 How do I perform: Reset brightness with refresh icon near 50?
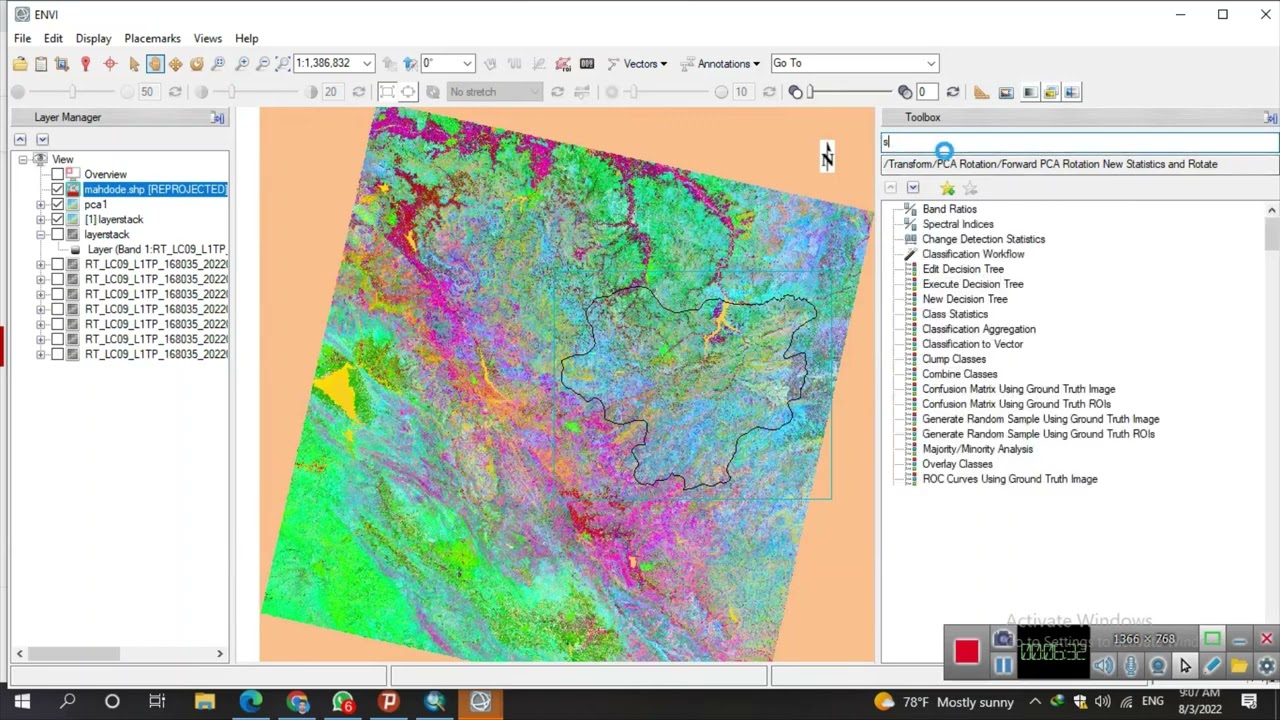(x=175, y=92)
